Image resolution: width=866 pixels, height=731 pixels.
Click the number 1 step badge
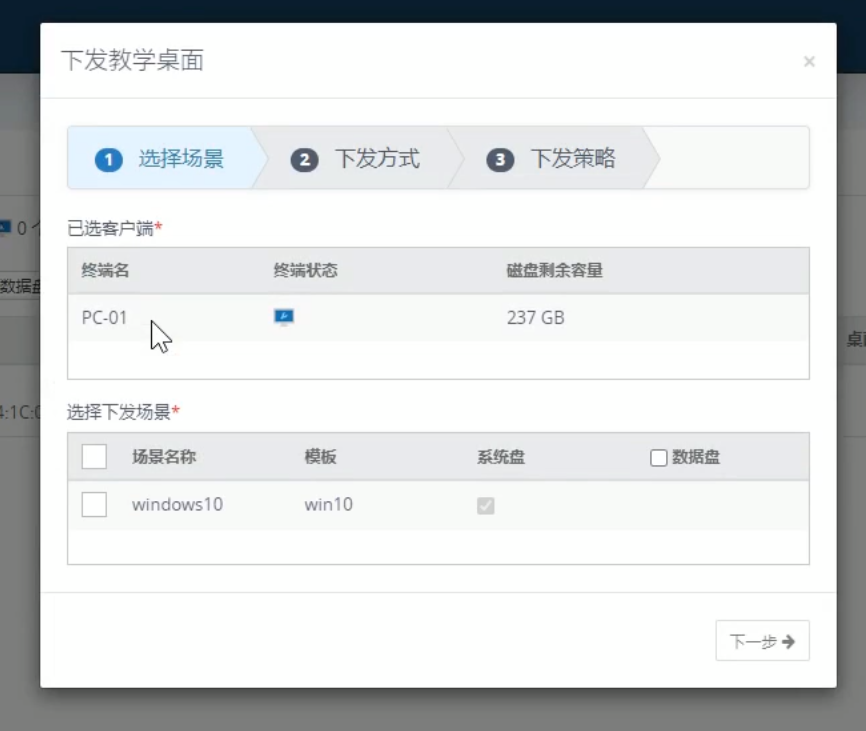(x=108, y=159)
